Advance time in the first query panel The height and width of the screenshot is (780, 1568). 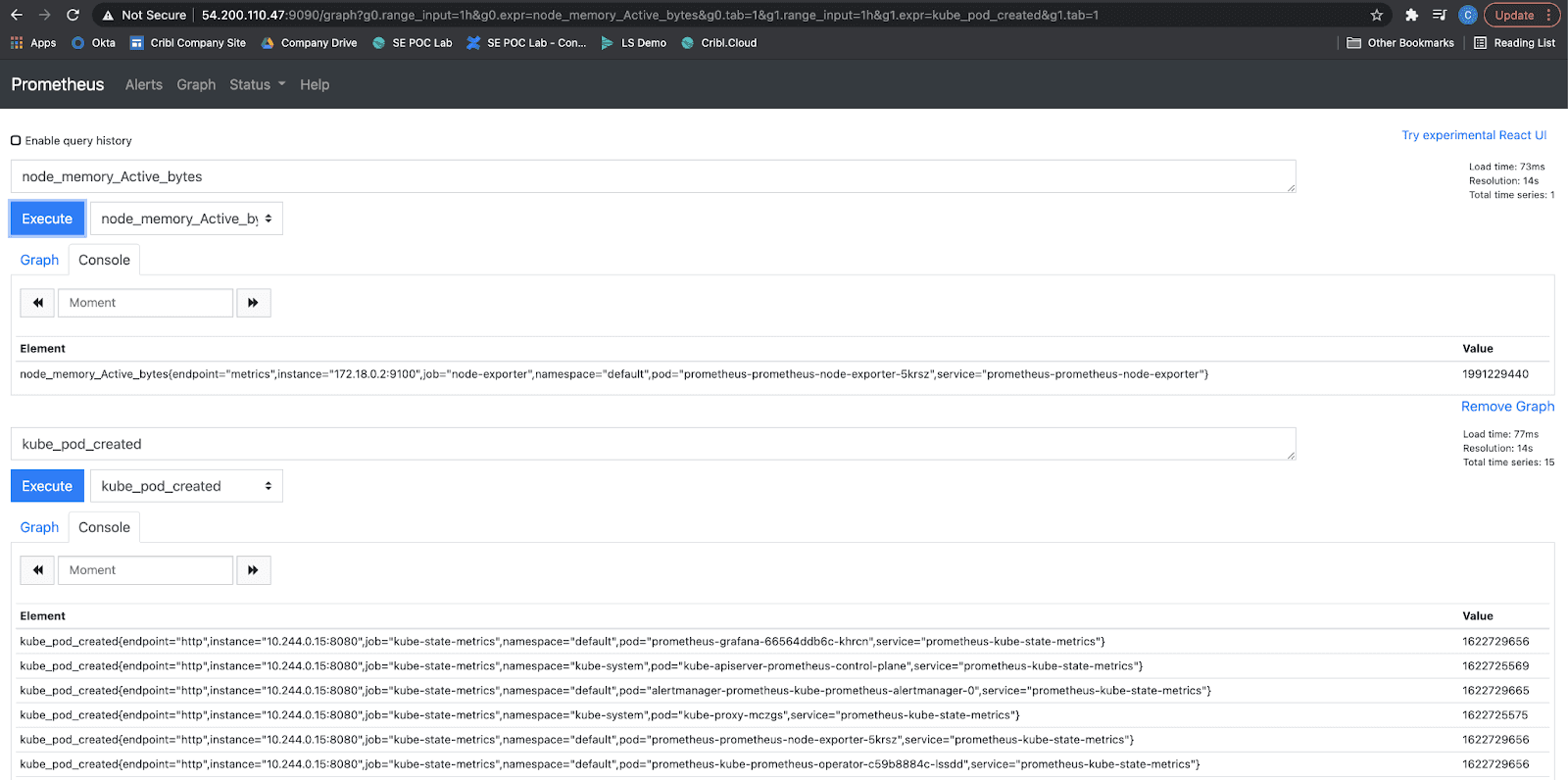coord(253,303)
